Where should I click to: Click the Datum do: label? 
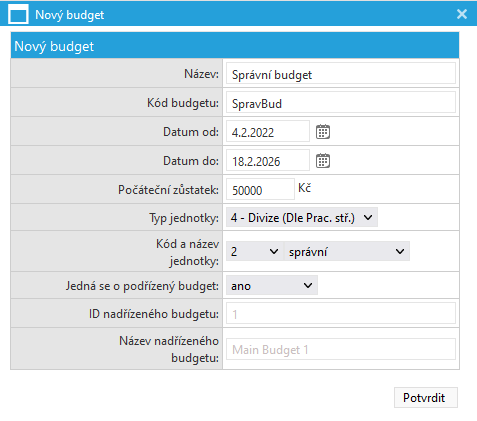[x=191, y=161]
